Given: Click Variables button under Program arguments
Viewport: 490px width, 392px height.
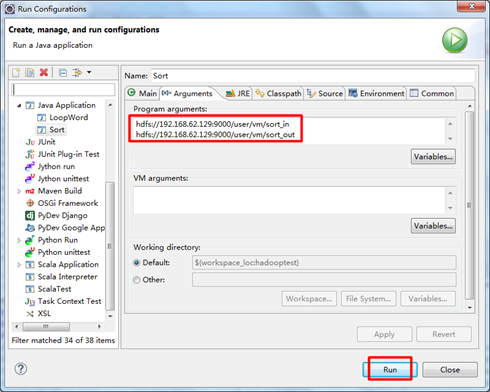Looking at the screenshot, I should (x=433, y=157).
